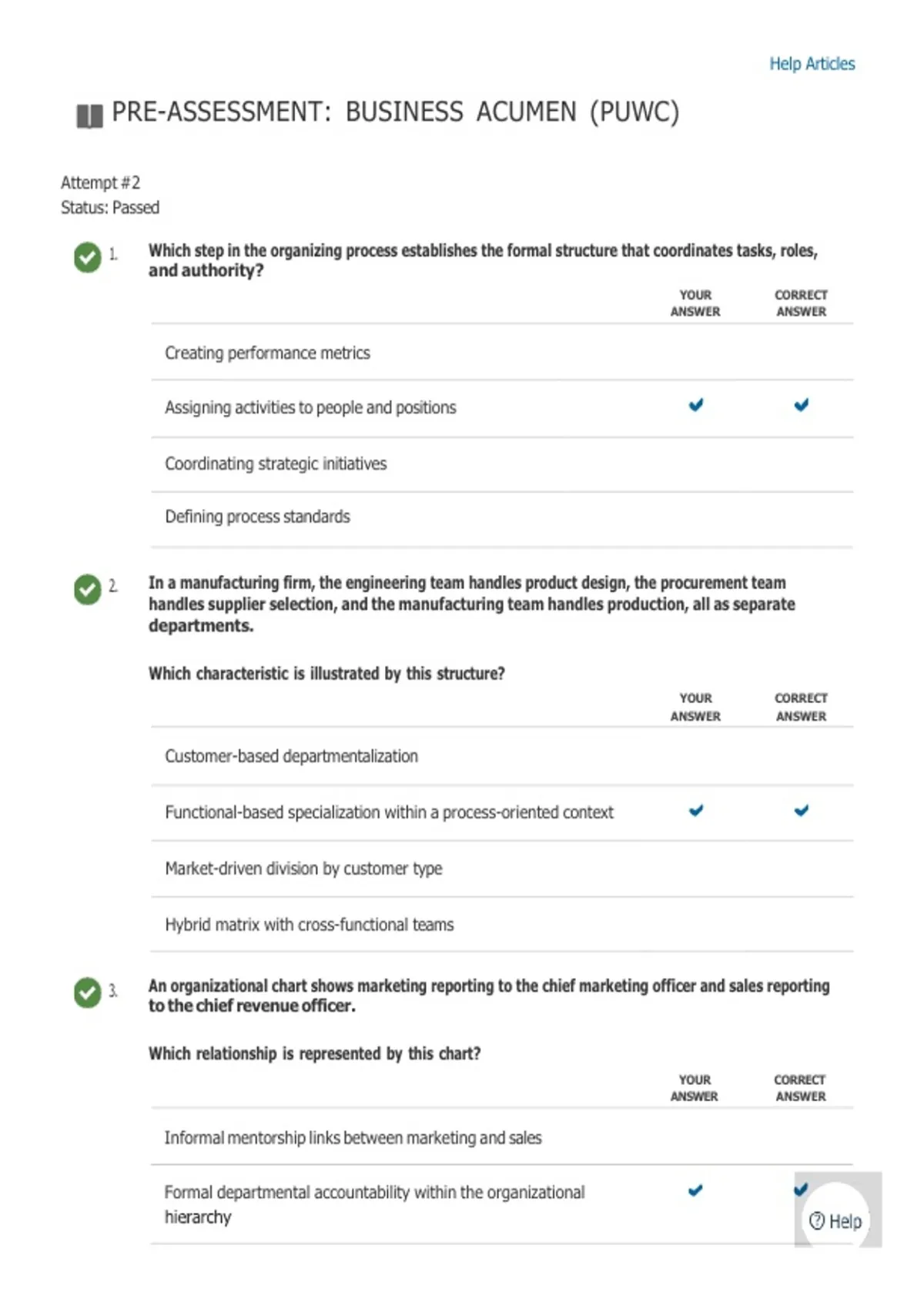Click the Pre-Assessment: Business Acumen title

coord(396,112)
